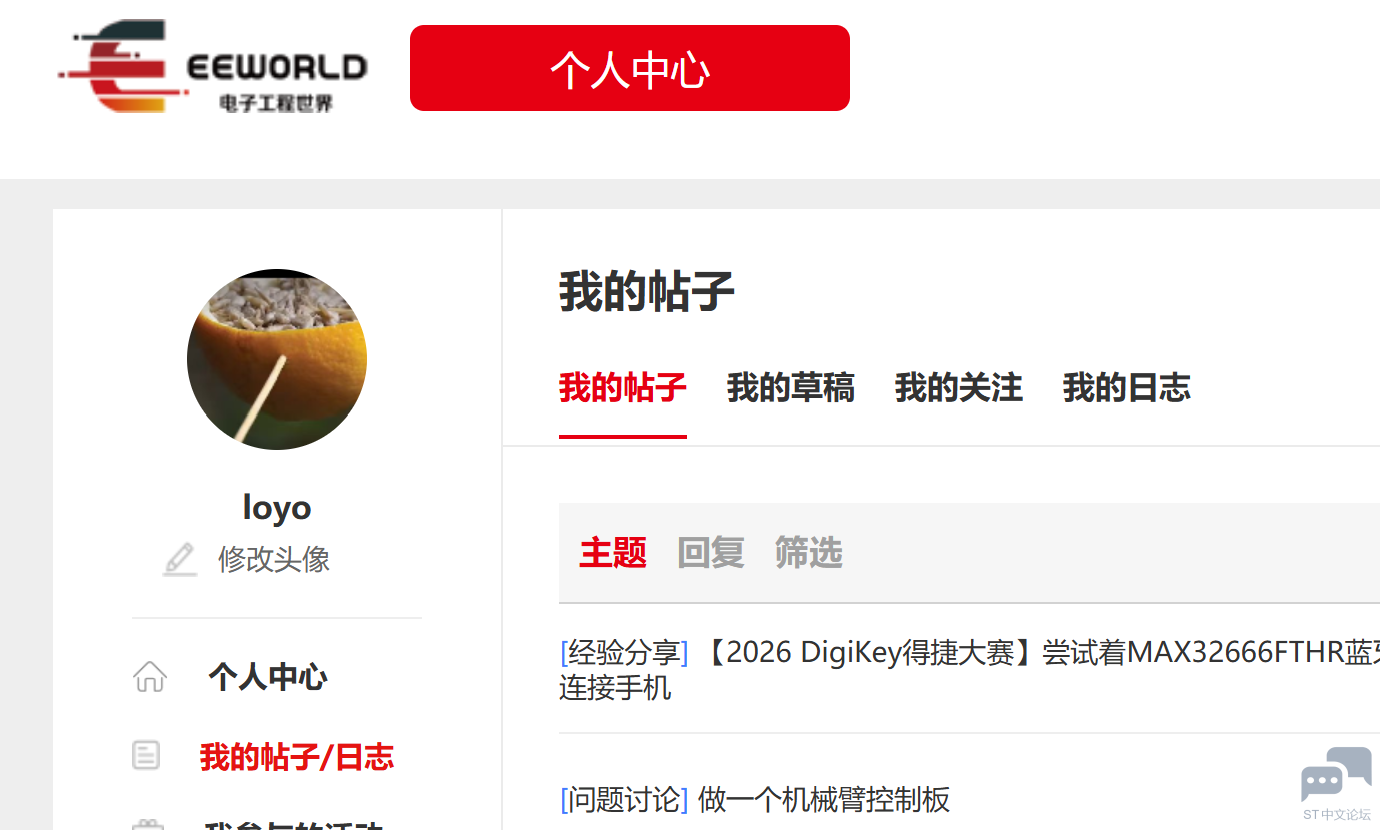Click the pencil icon beside 修改头像
The width and height of the screenshot is (1380, 830).
coord(180,559)
